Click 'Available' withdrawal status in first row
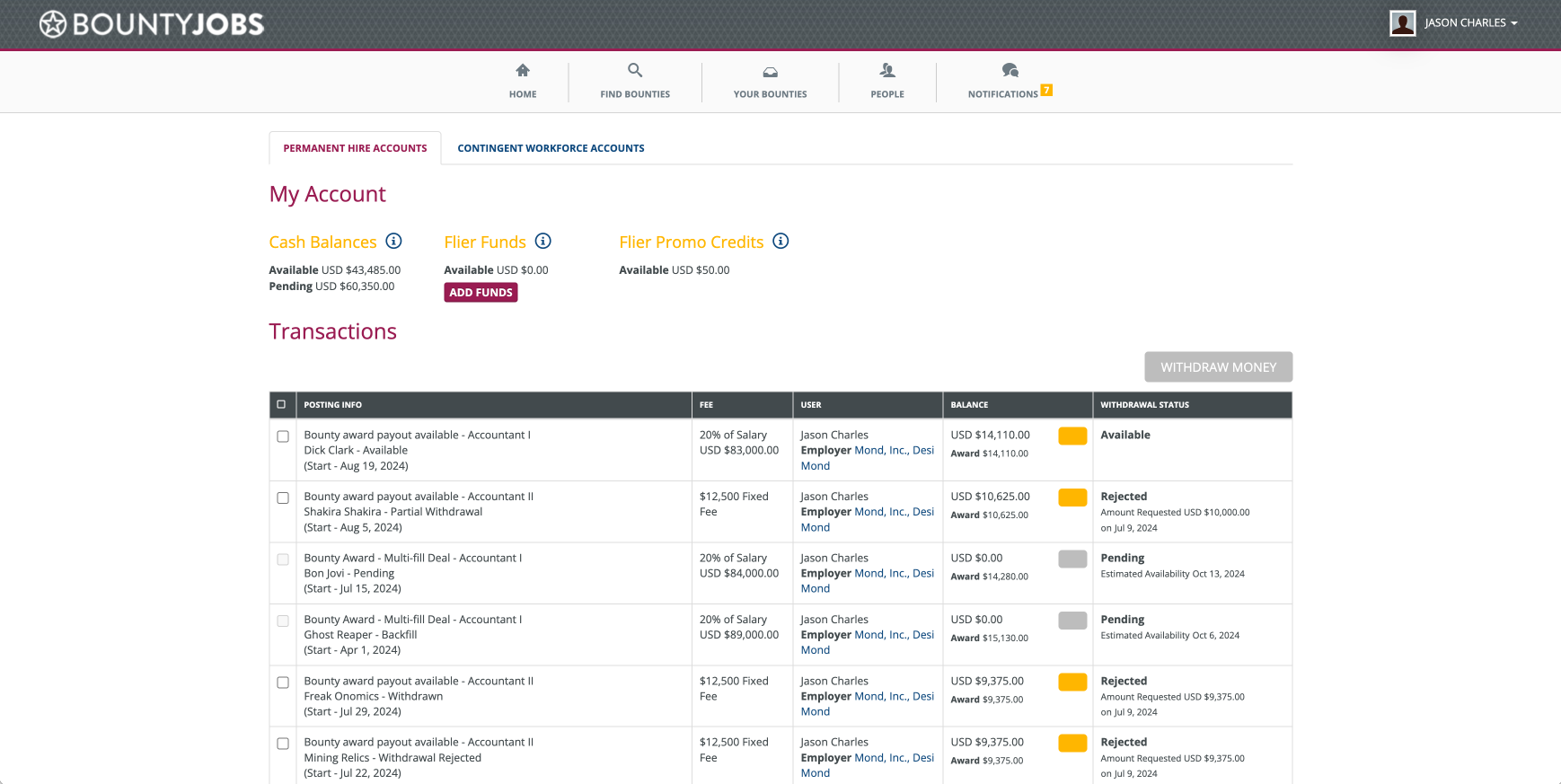The height and width of the screenshot is (784, 1561). (1125, 436)
